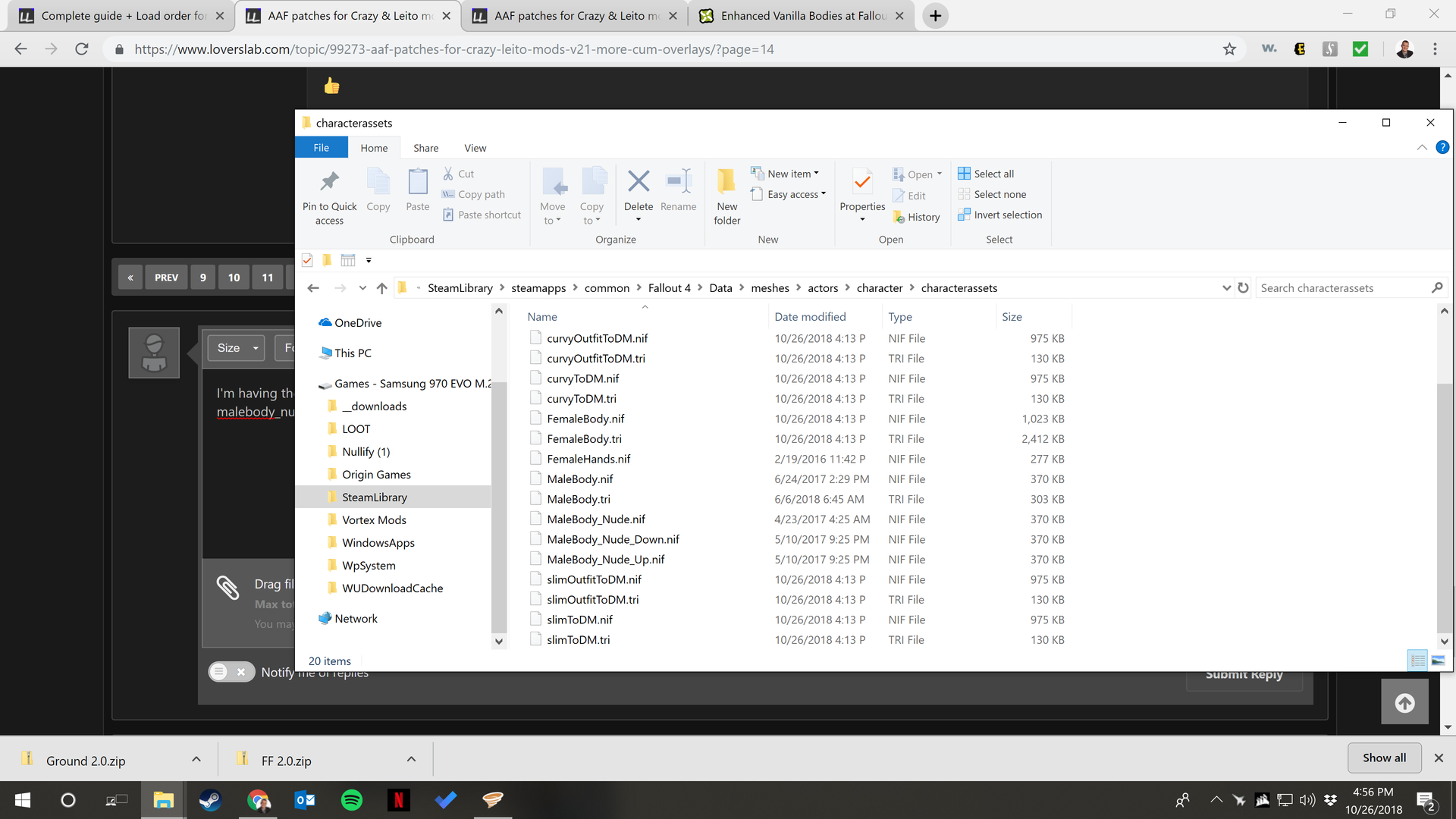
Task: Click Explorer help question mark icon
Action: tap(1442, 147)
